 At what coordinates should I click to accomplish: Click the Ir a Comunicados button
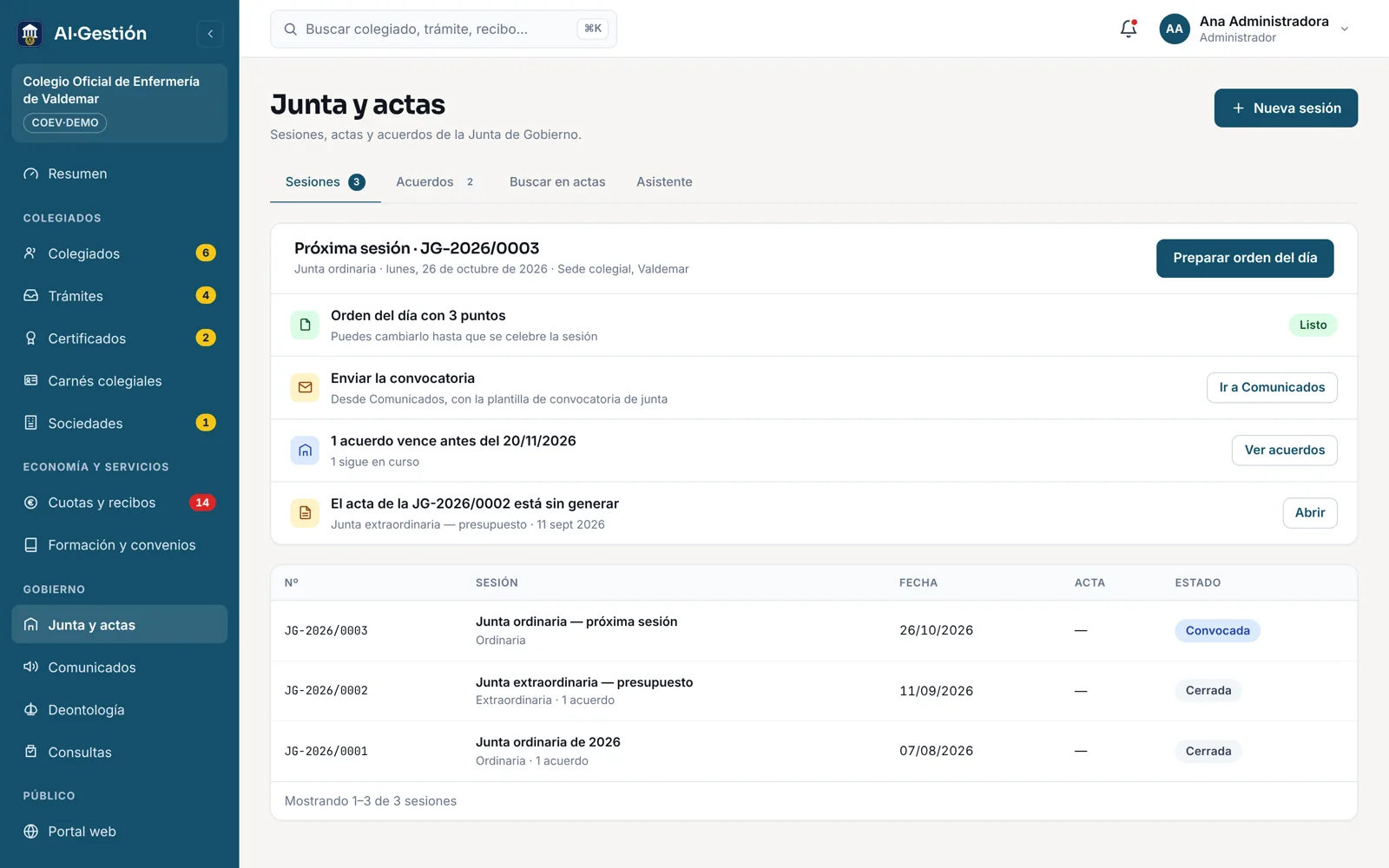[x=1272, y=388]
